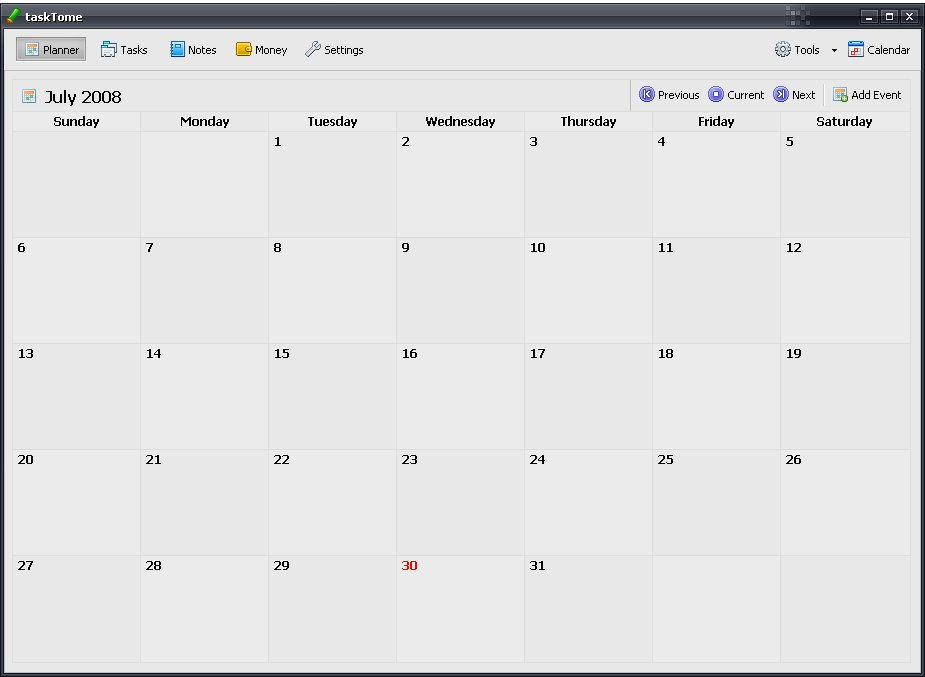The width and height of the screenshot is (925, 677).
Task: Click Add Event button
Action: coord(867,94)
